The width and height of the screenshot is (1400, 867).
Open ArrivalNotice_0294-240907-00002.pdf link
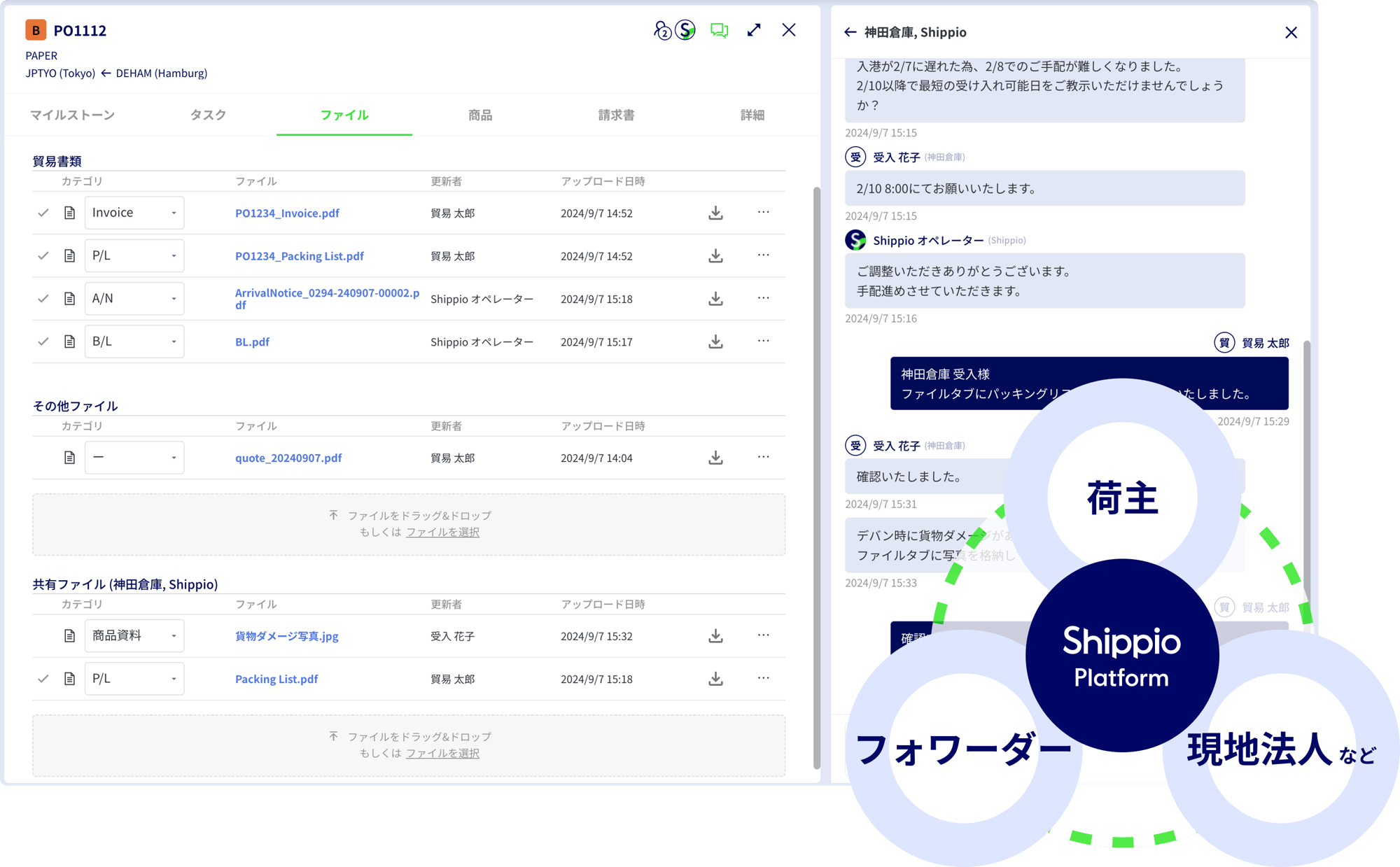pyautogui.click(x=327, y=299)
